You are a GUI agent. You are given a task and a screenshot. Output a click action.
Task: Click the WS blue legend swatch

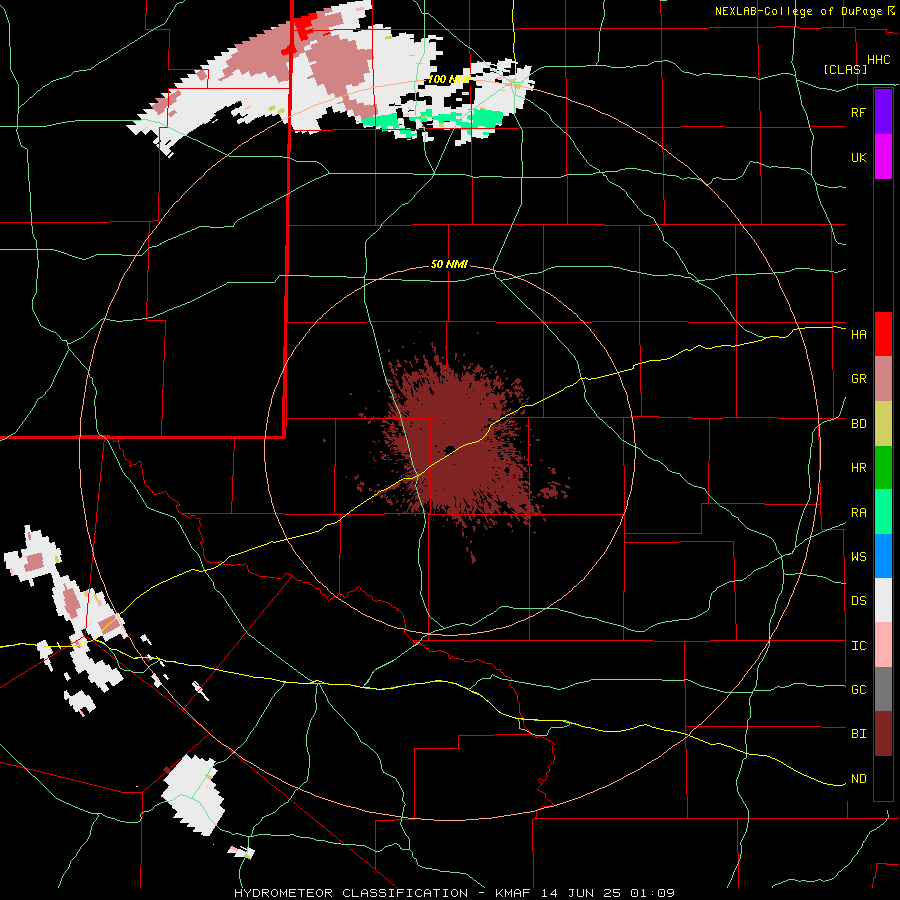coord(883,556)
